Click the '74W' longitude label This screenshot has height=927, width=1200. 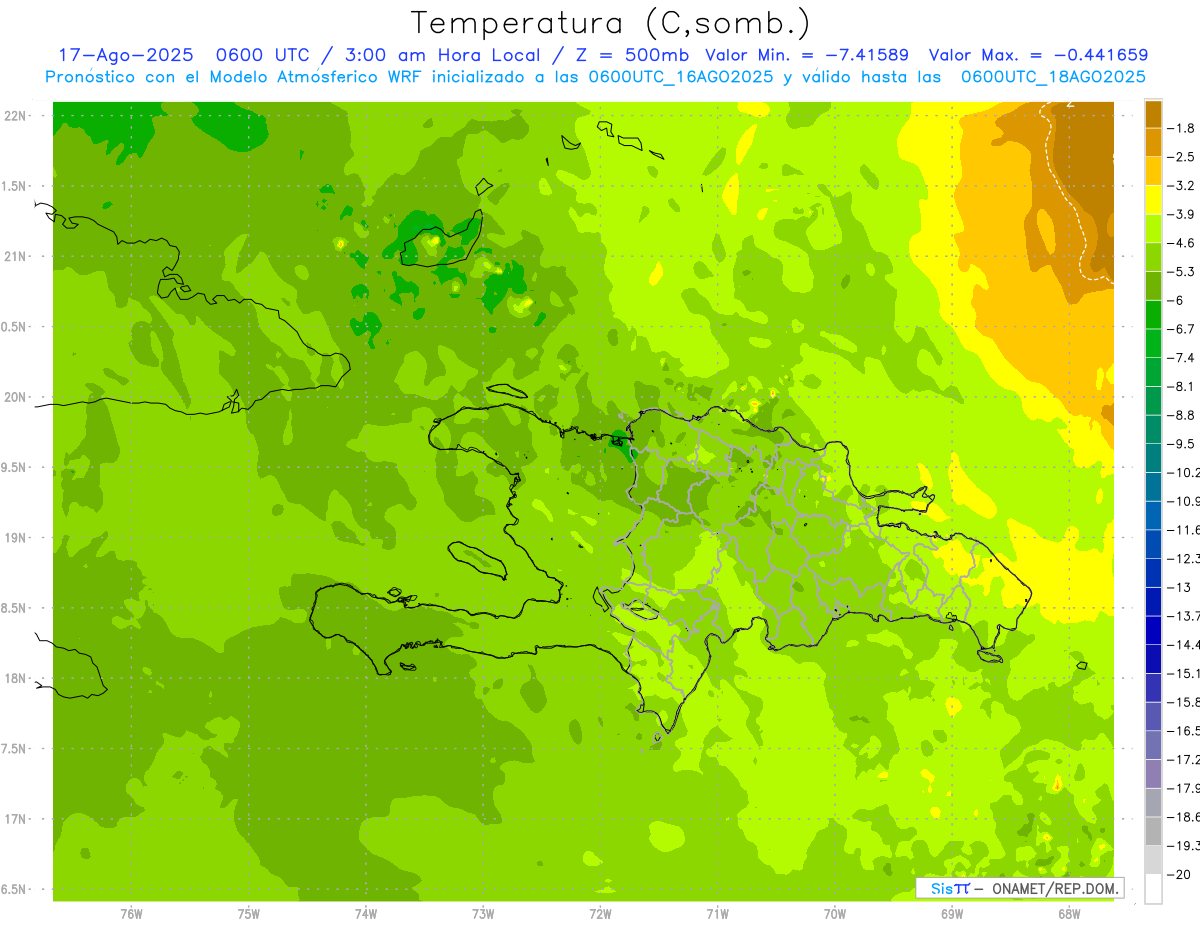click(366, 913)
